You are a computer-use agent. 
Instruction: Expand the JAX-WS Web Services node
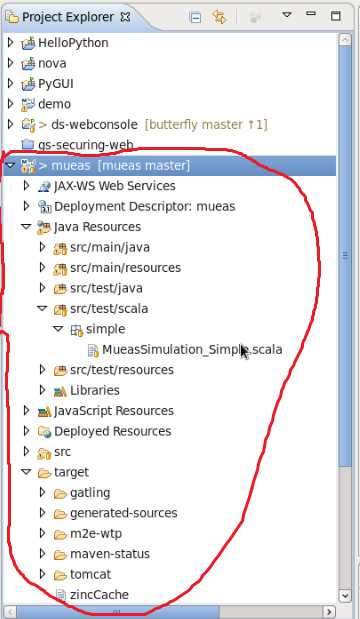[26, 186]
